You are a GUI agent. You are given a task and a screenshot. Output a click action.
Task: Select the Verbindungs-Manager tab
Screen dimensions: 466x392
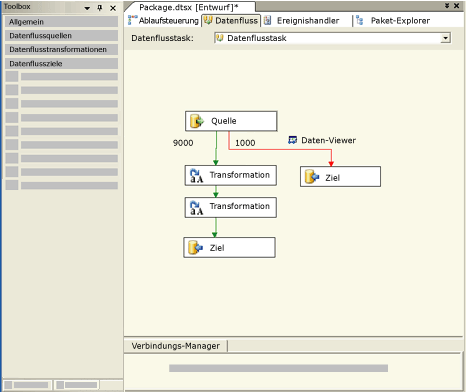(x=176, y=346)
